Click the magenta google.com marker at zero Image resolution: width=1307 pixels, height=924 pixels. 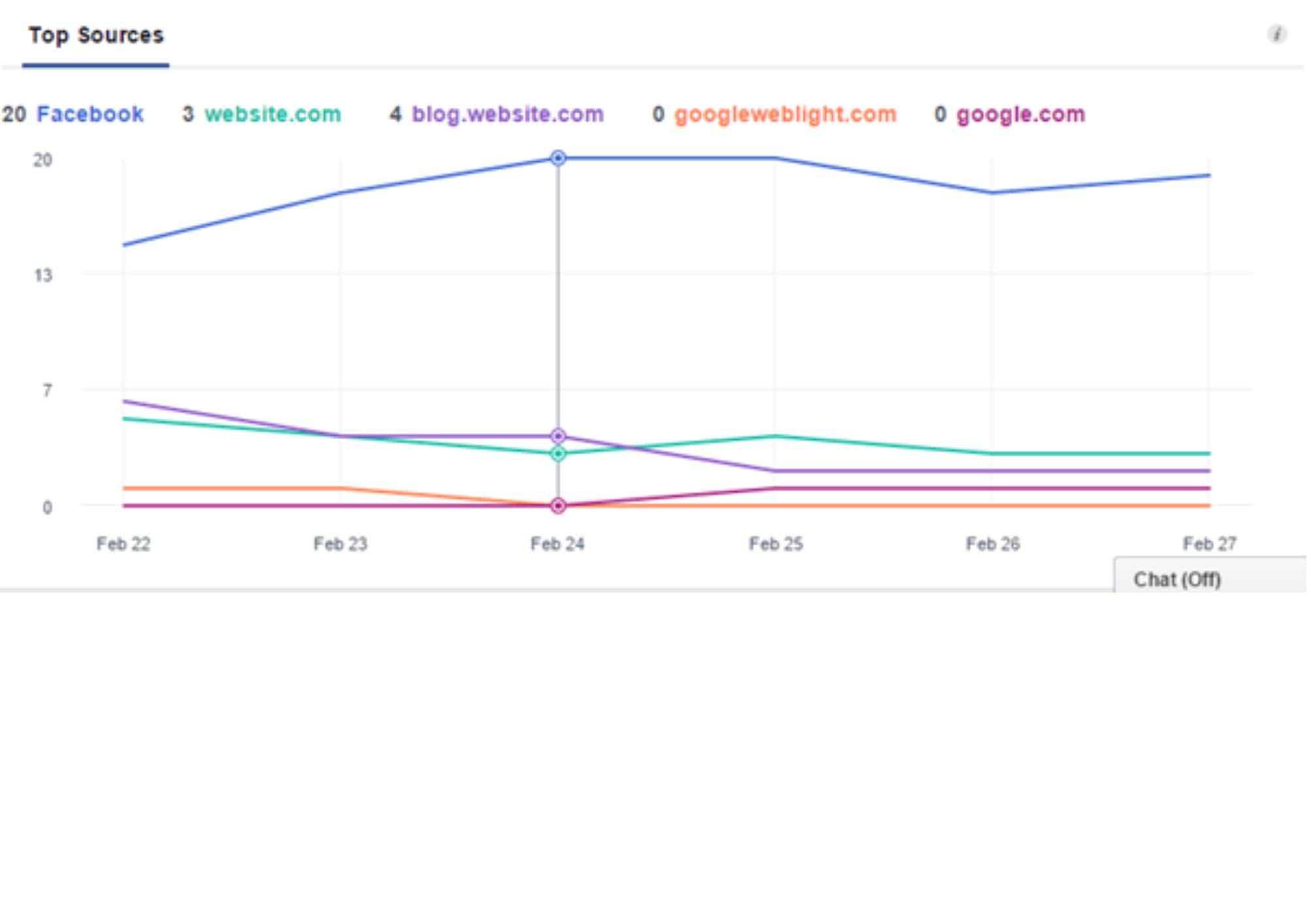558,506
